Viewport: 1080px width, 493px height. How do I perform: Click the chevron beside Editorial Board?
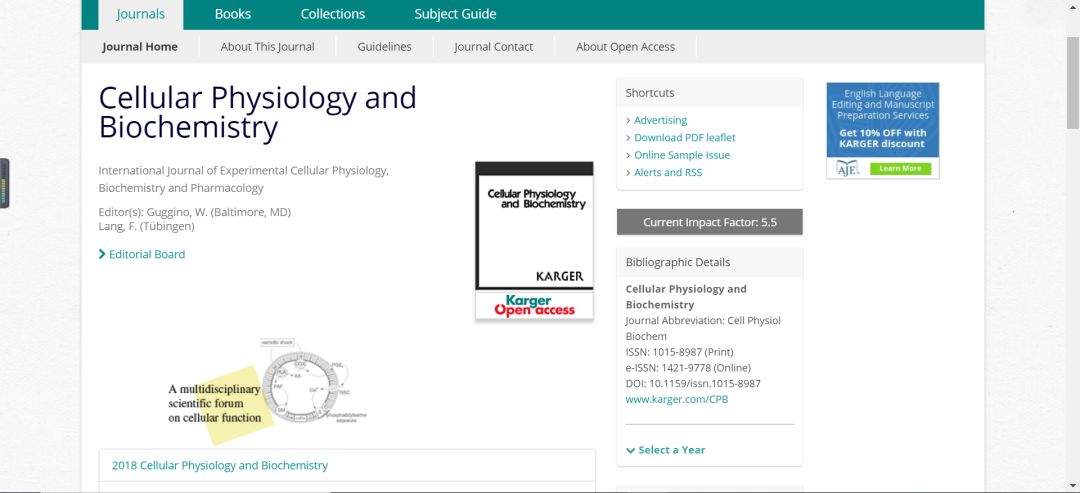click(x=102, y=254)
